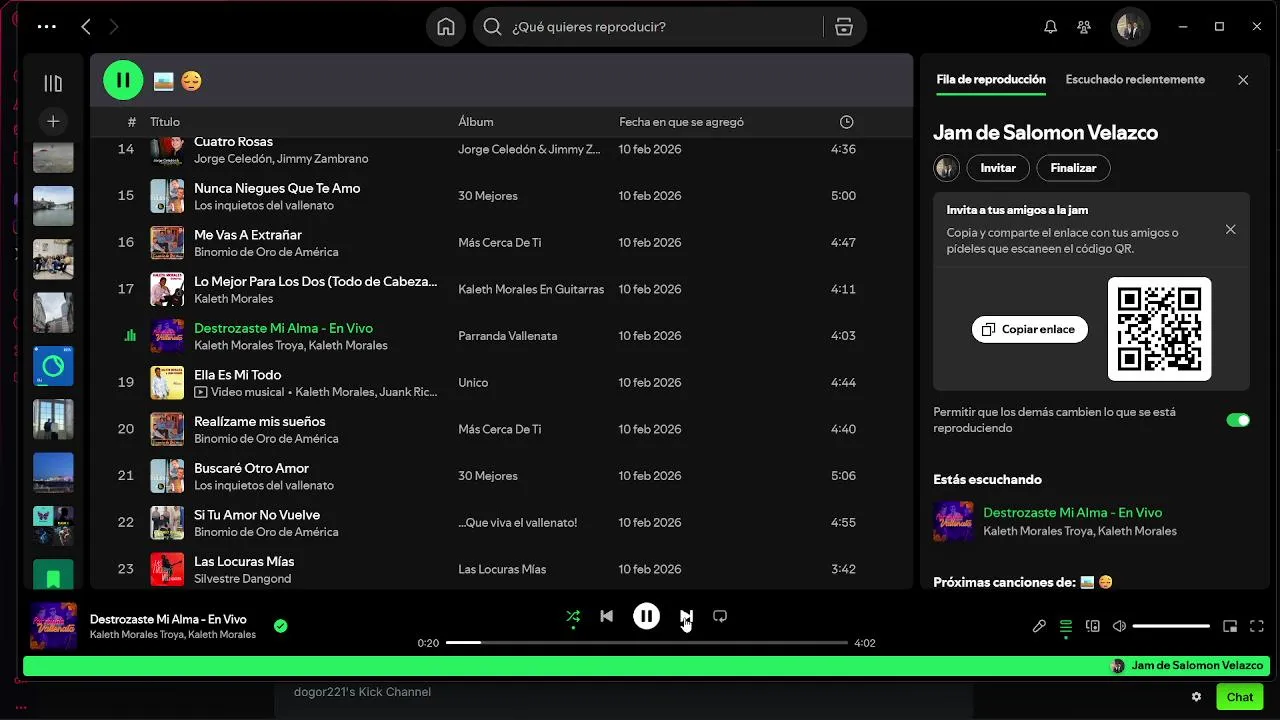Click Las Locuras Mías cover thumbnail
The image size is (1280, 720).
(167, 569)
